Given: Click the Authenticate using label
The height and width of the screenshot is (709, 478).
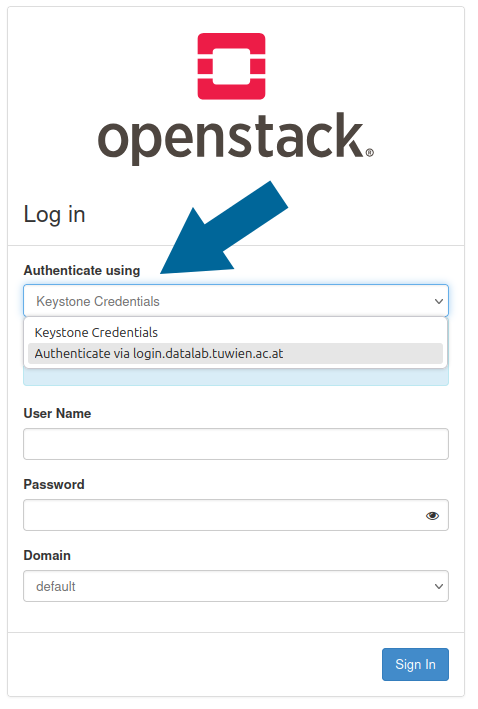Looking at the screenshot, I should [82, 270].
